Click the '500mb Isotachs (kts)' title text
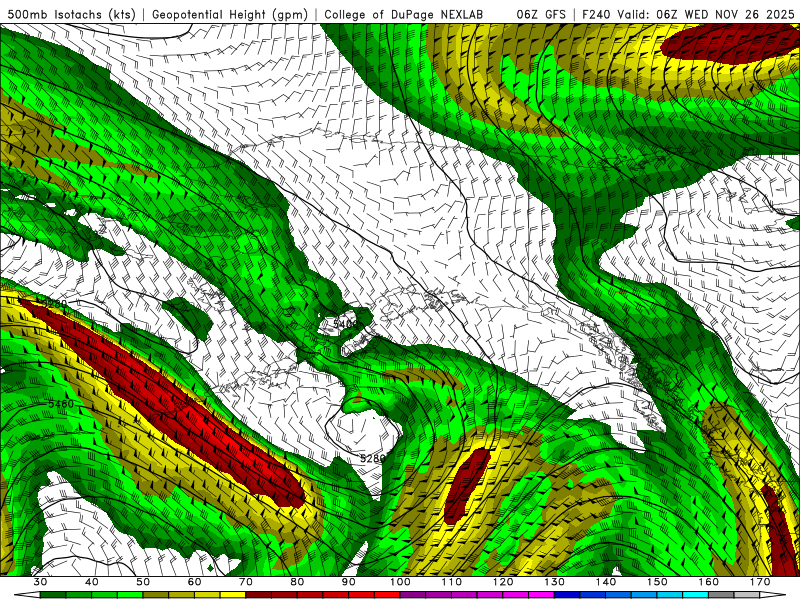800x600 pixels. tap(71, 14)
